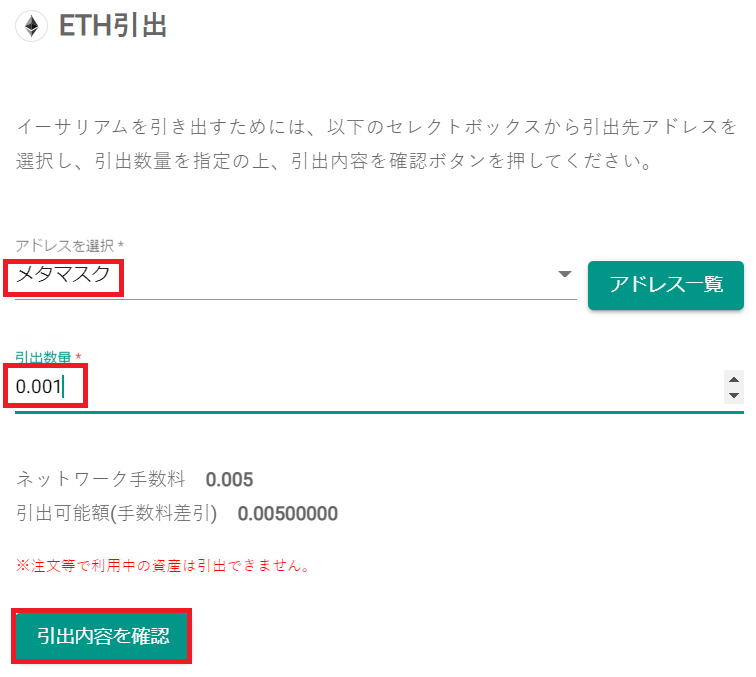Expand the address select dropdown arrow
Image resolution: width=756 pixels, height=677 pixels.
[x=565, y=274]
